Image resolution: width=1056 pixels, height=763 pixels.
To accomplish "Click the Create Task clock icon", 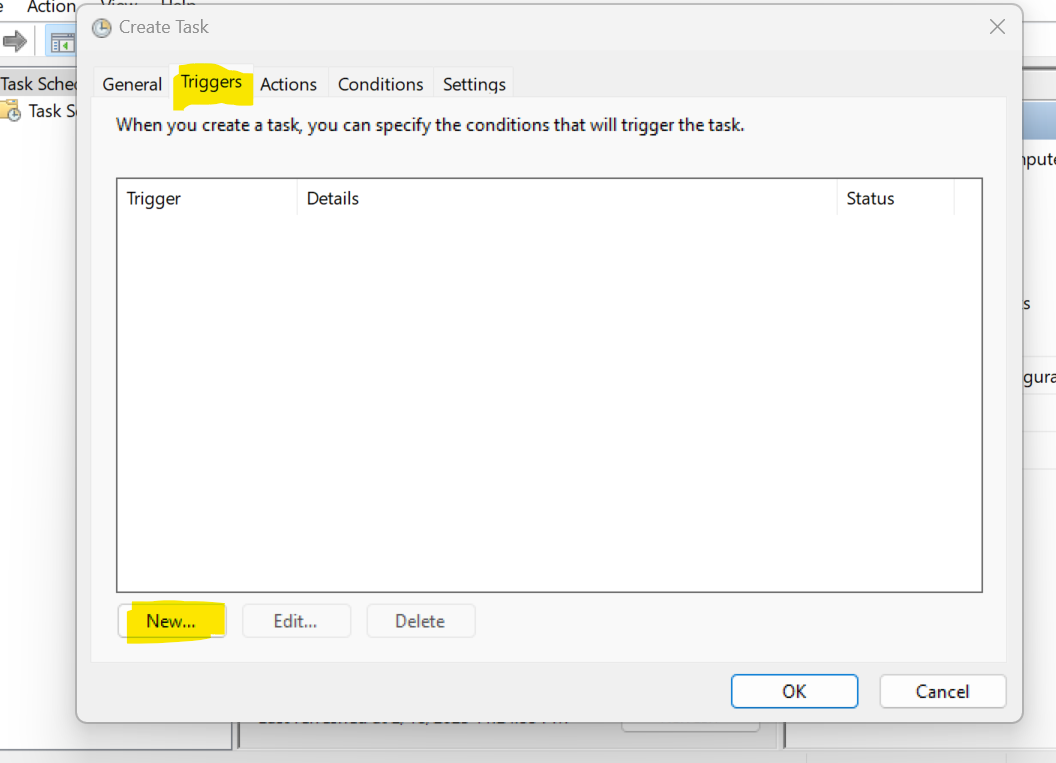I will 102,28.
